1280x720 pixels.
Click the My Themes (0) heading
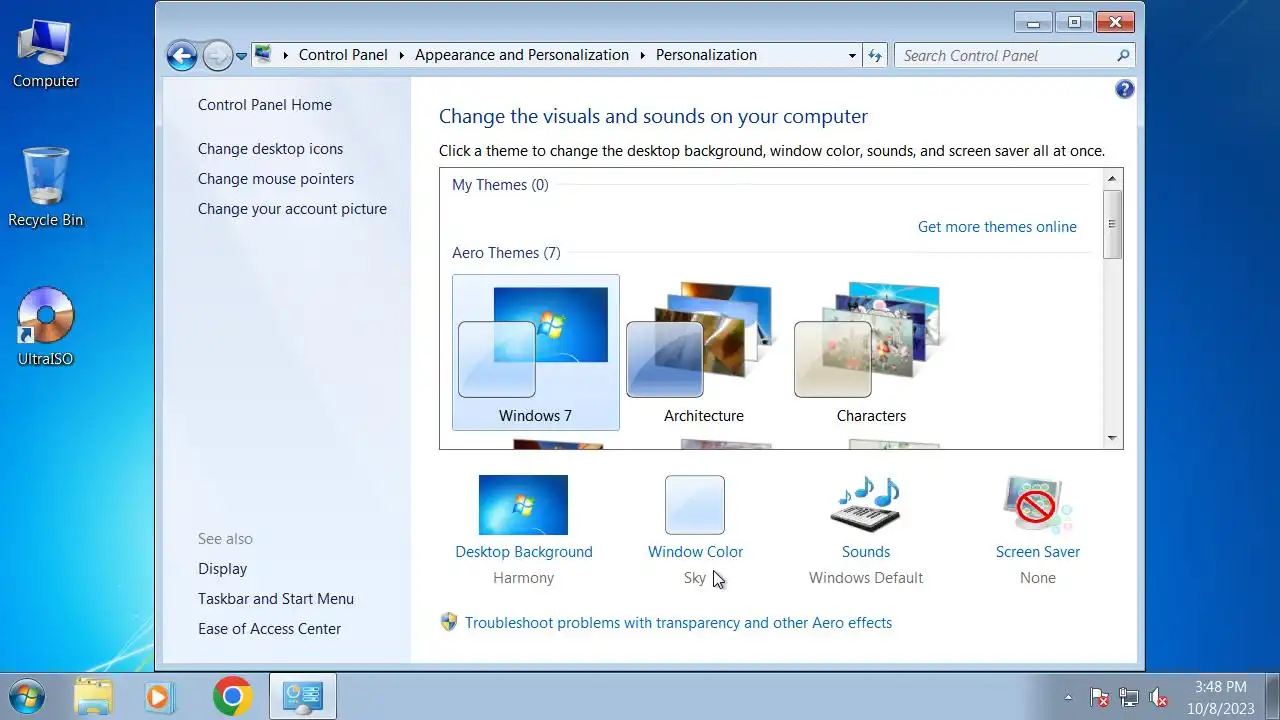[x=500, y=185]
